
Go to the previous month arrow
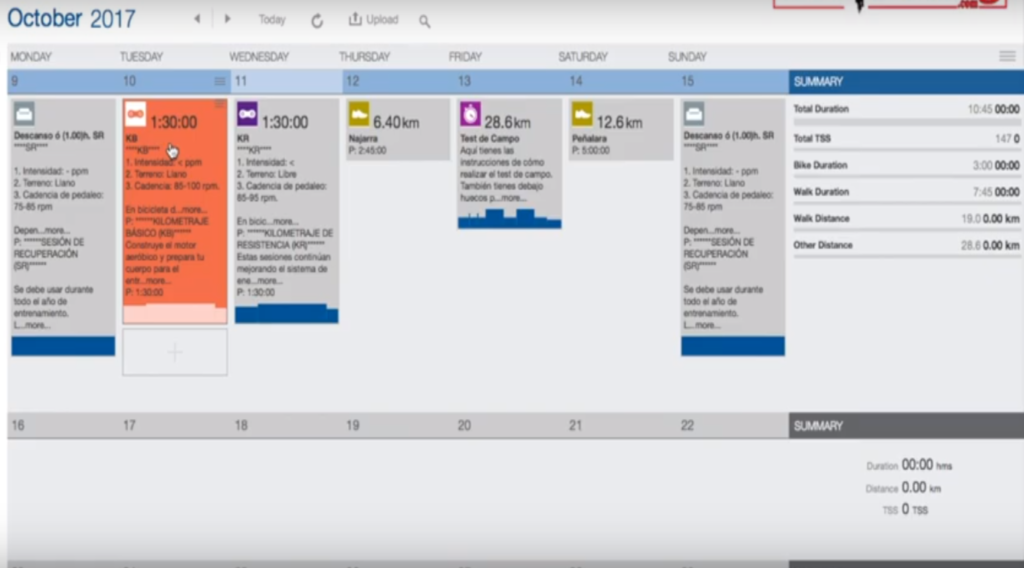[x=197, y=19]
